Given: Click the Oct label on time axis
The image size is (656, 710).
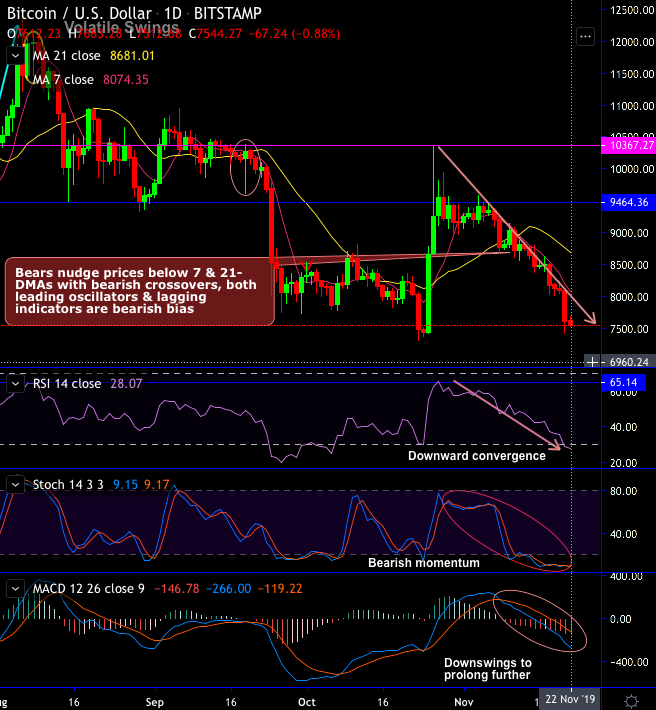Looking at the screenshot, I should [x=306, y=702].
